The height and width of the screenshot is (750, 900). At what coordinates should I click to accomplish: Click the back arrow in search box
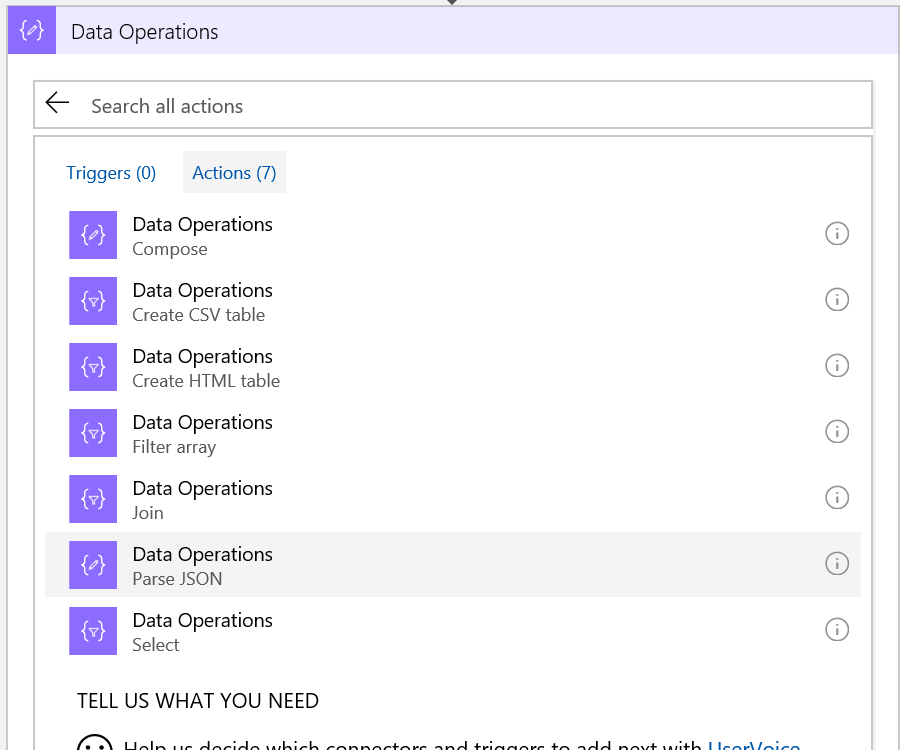pyautogui.click(x=58, y=103)
